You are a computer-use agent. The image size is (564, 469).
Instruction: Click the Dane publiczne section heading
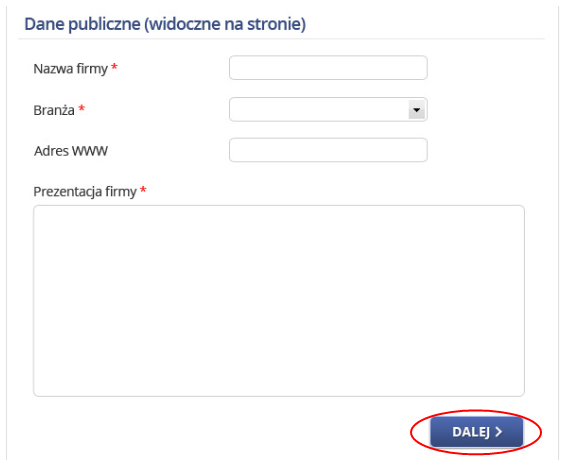165,24
